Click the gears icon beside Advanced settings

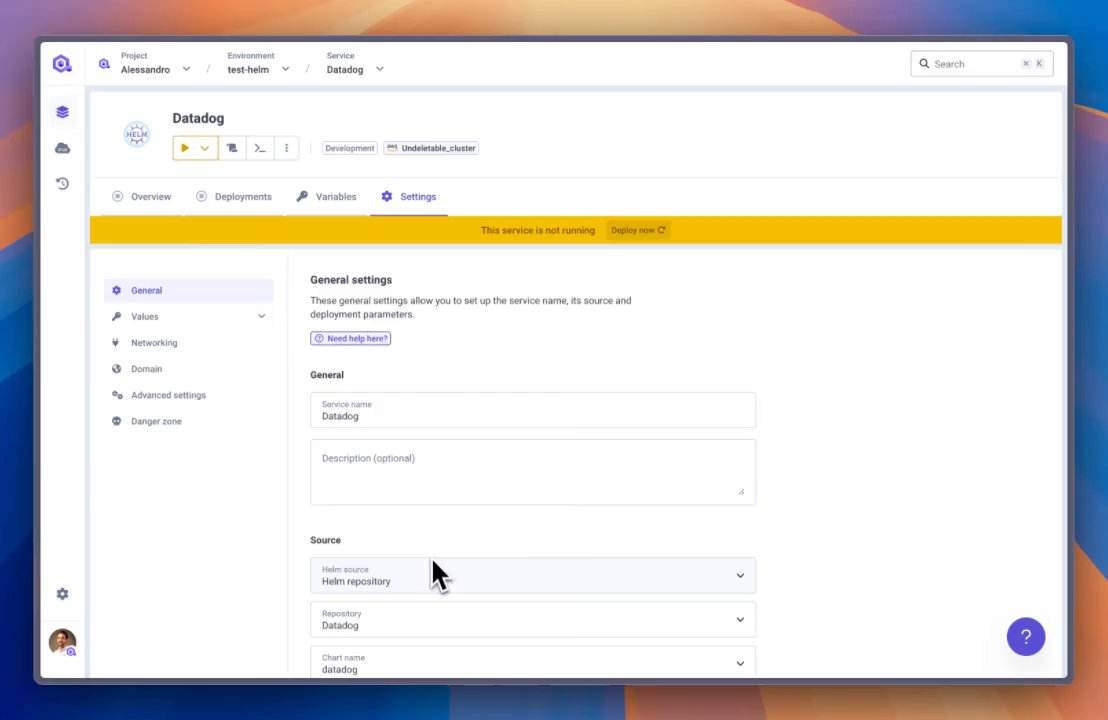click(117, 395)
